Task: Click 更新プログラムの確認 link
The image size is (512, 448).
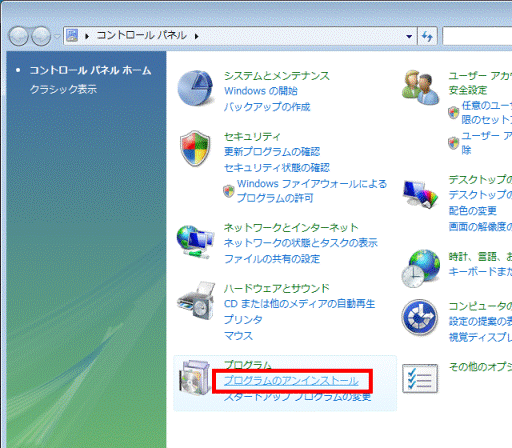Action: click(272, 152)
